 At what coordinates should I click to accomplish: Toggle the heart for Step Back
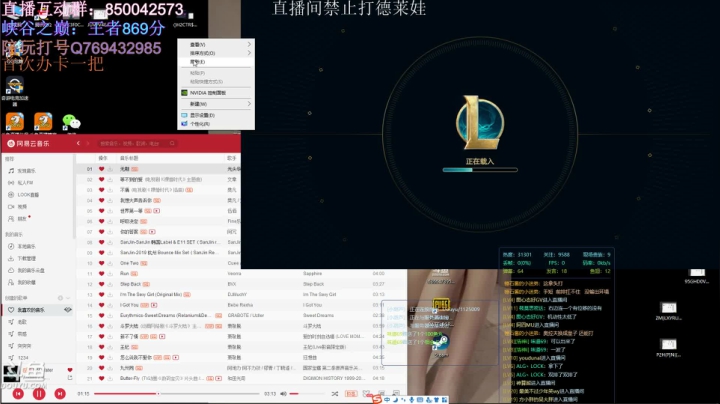101,284
